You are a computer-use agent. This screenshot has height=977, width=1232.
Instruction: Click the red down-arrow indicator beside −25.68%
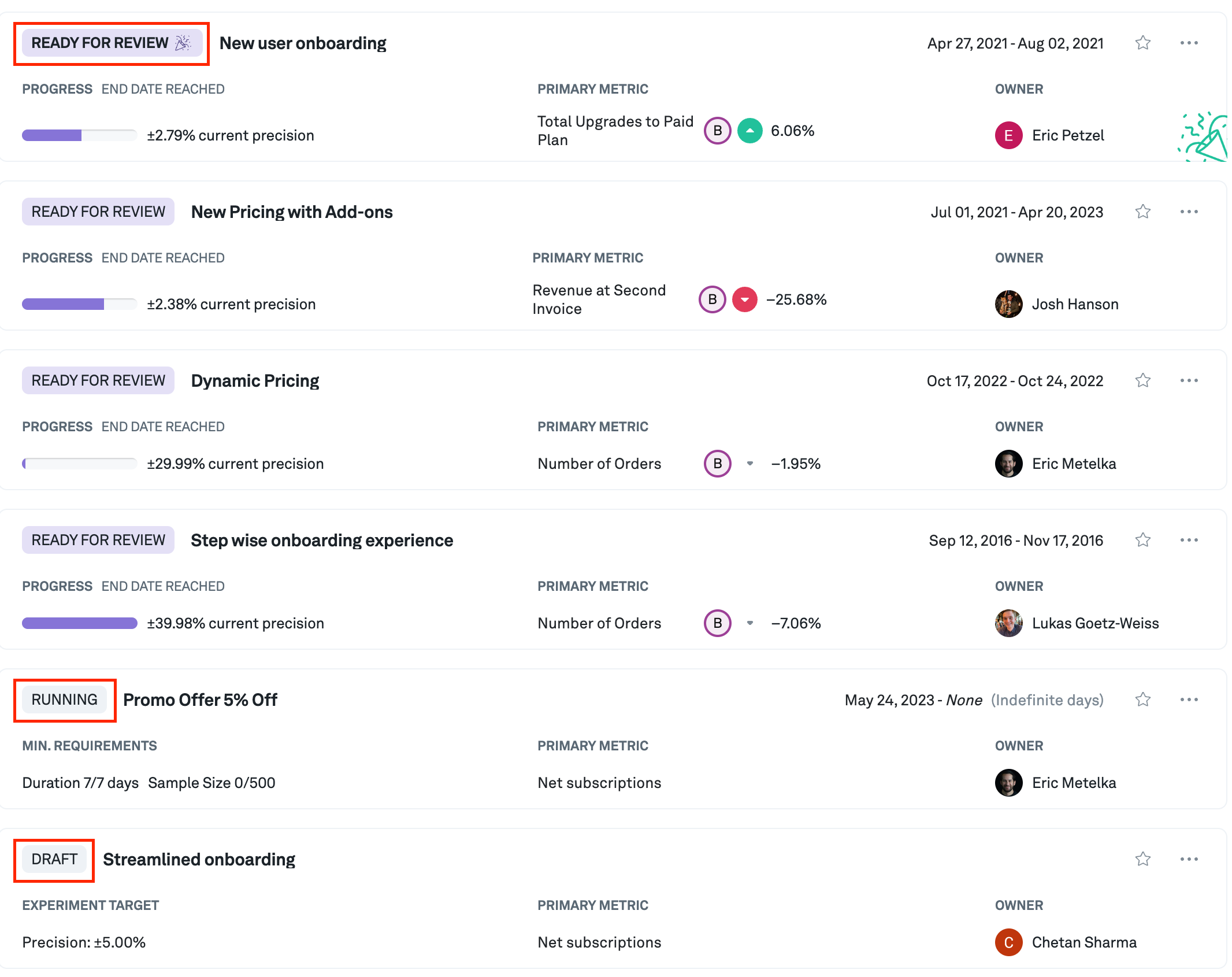(744, 300)
